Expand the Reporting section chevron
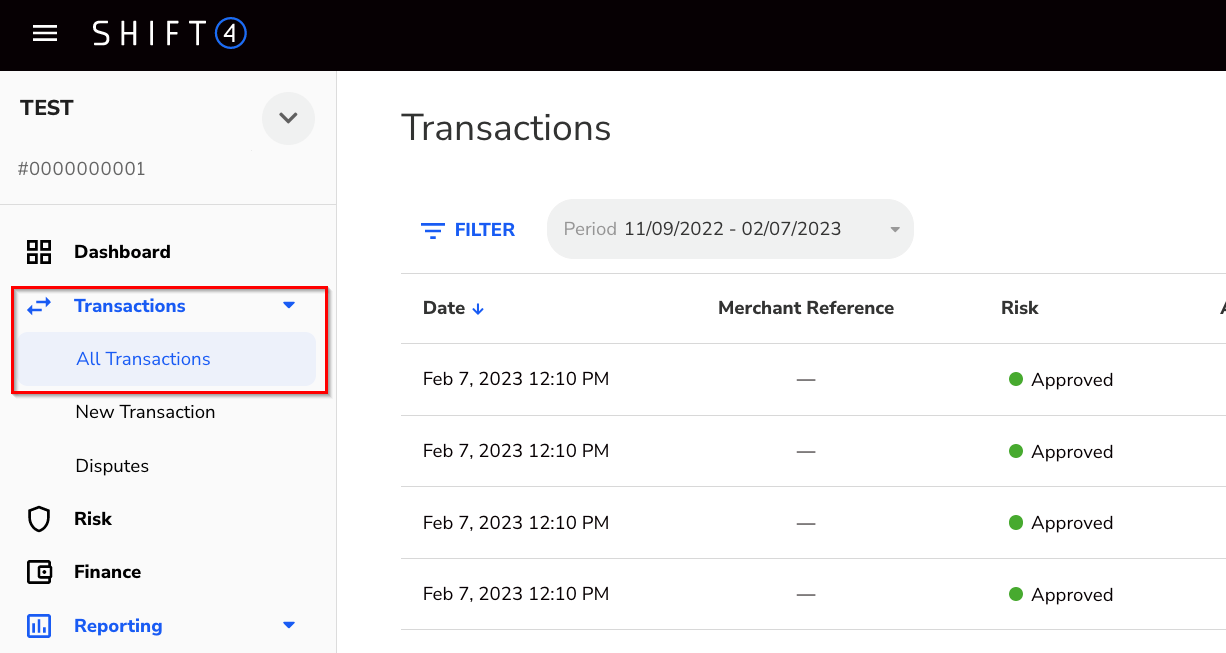The height and width of the screenshot is (653, 1226). pyautogui.click(x=289, y=625)
